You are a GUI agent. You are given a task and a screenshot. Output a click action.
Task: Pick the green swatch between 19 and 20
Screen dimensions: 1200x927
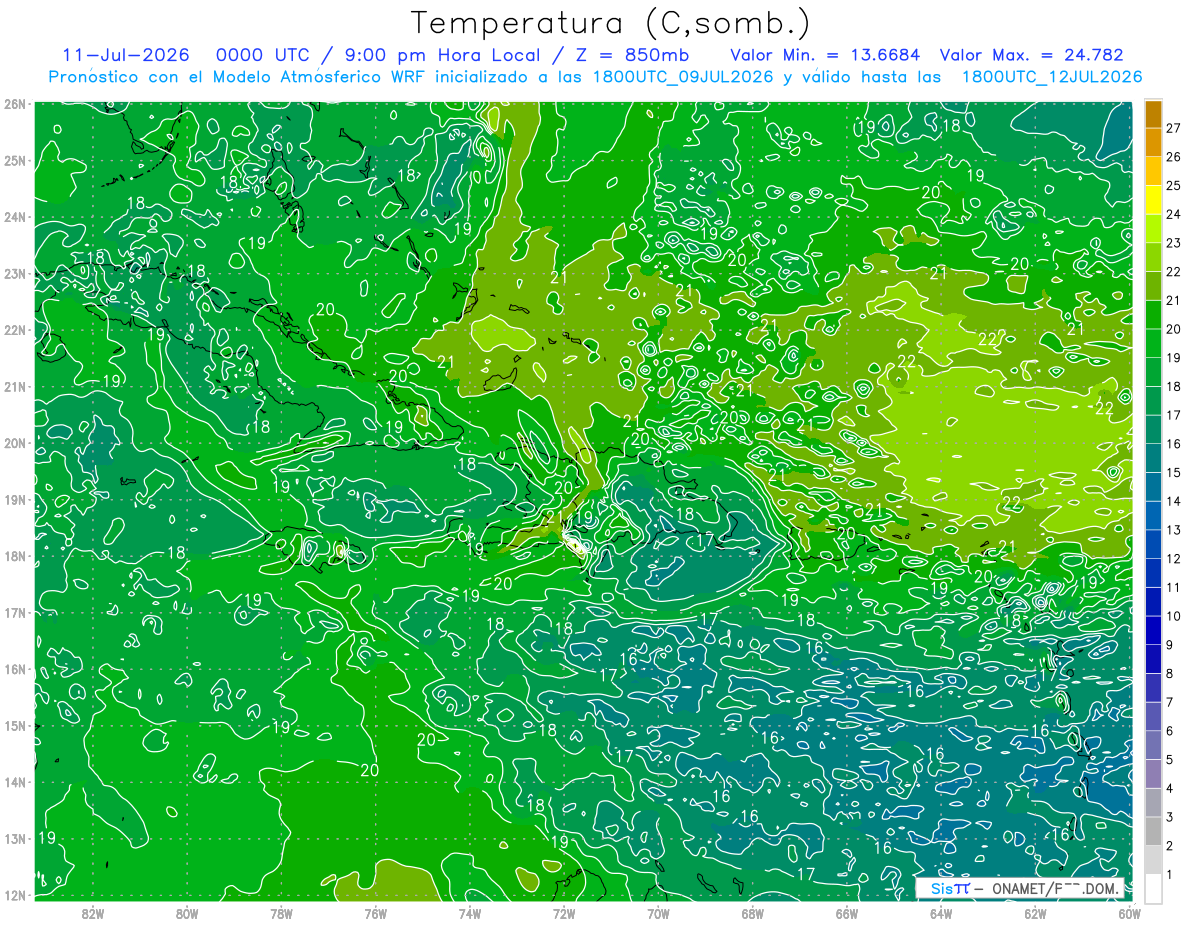click(1153, 343)
